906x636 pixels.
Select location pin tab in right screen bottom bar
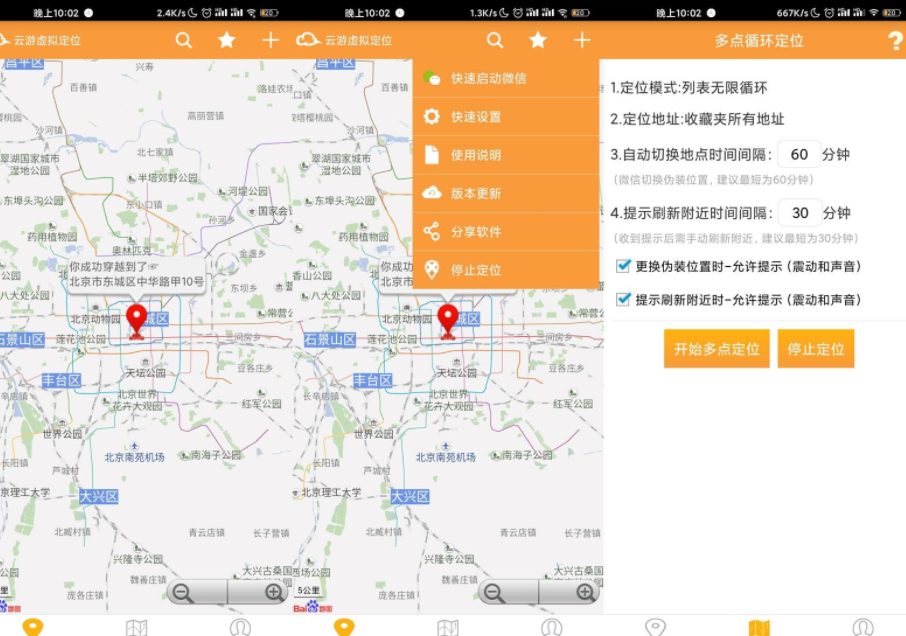click(655, 627)
